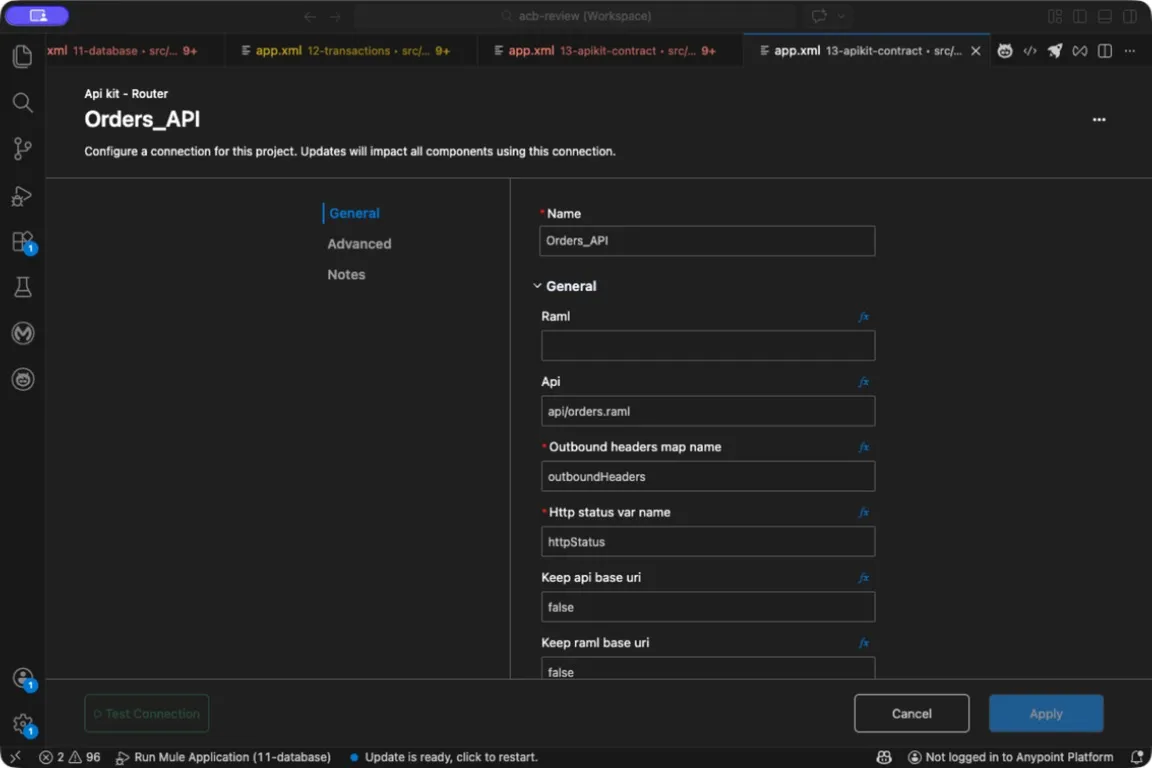
Task: Click the outboundHeaders input field
Action: 708,476
